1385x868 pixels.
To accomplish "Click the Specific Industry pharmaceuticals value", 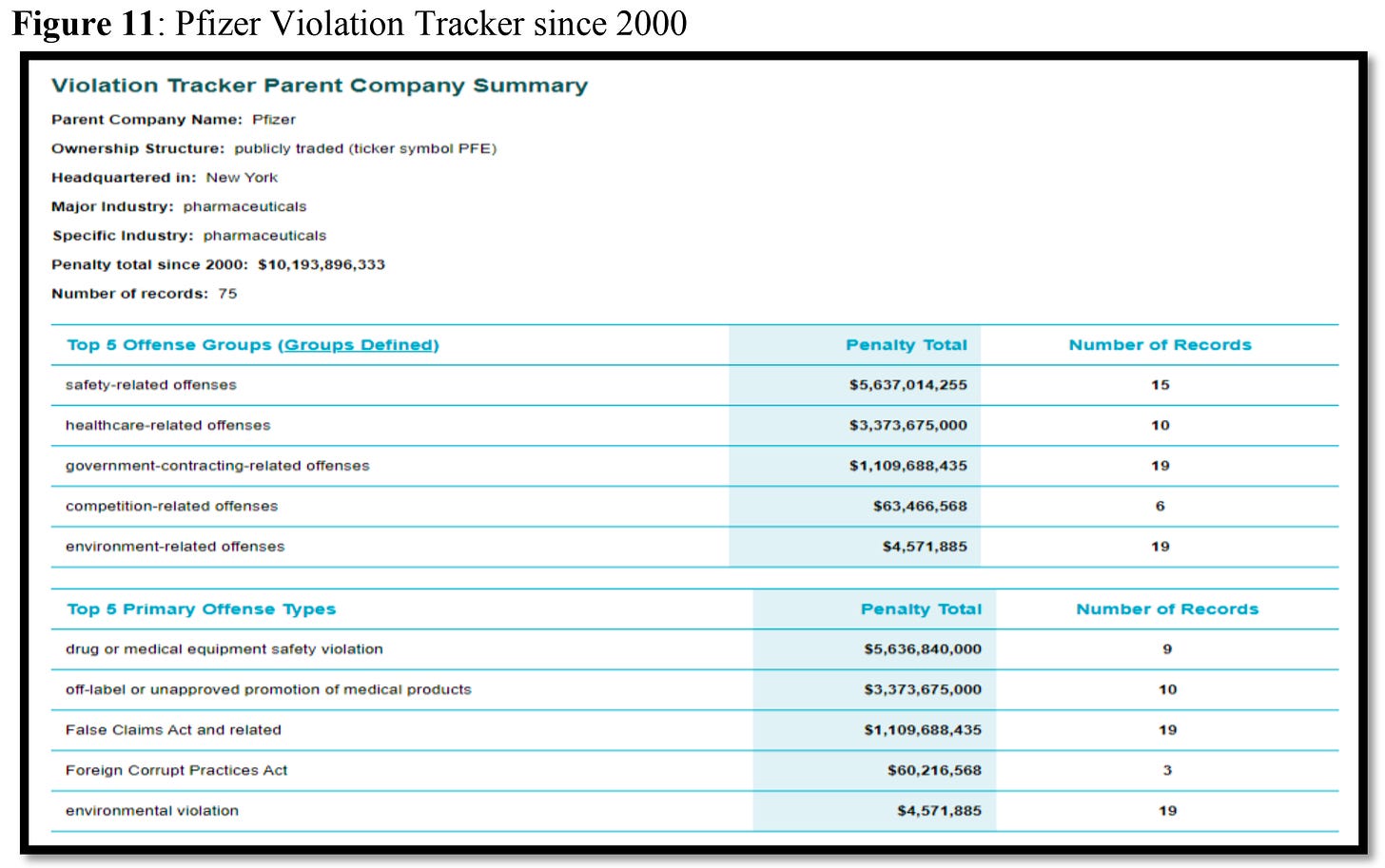I will click(264, 236).
